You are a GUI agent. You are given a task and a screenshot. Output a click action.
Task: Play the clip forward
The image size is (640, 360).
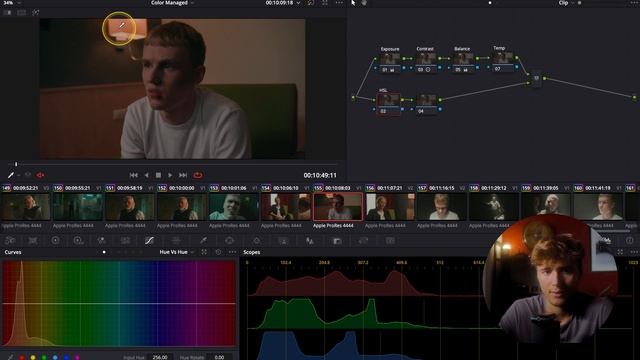point(170,175)
